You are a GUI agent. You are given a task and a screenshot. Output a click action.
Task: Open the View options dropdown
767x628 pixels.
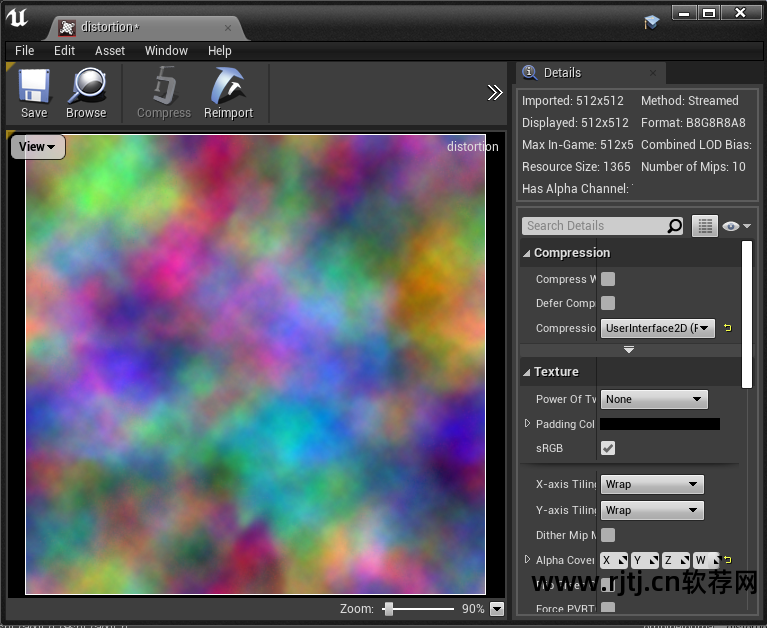coord(38,147)
